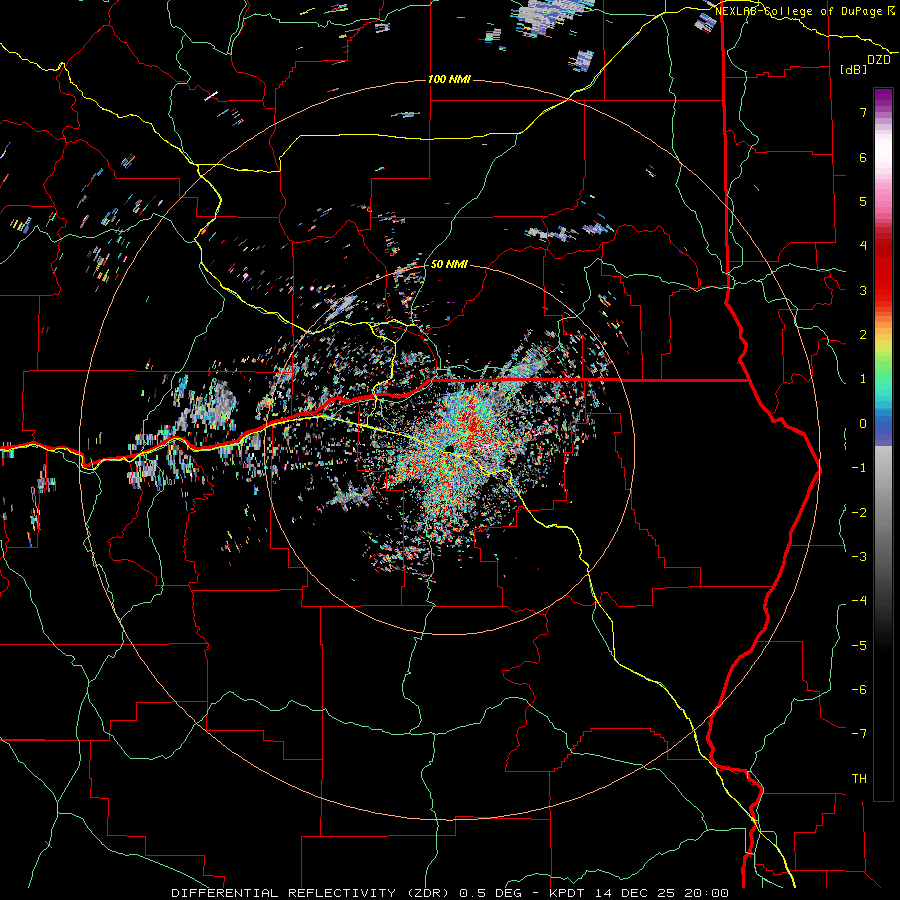
Task: Click the "5" value on the color scale
Action: coord(863,201)
